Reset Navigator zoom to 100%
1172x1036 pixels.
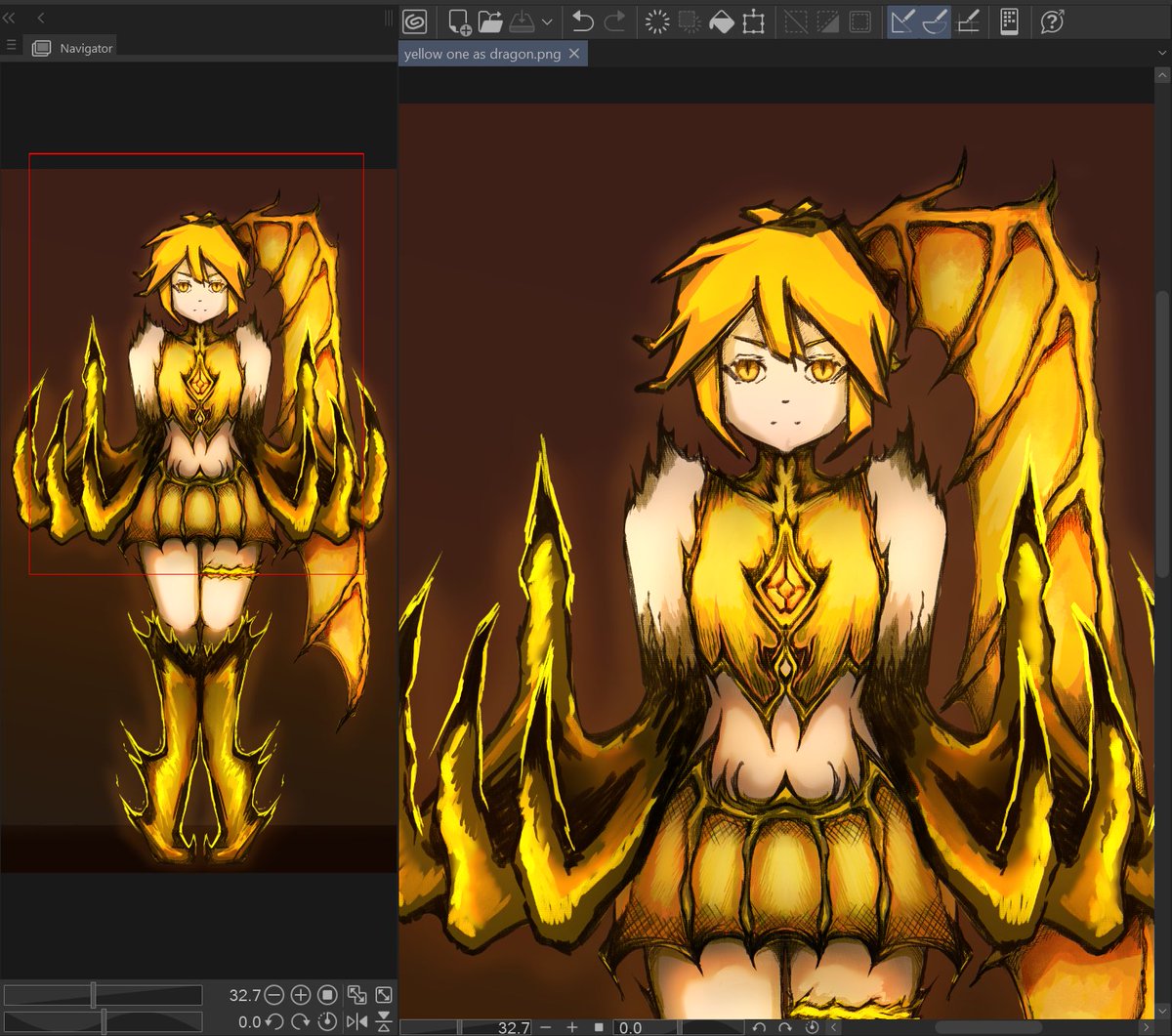pos(328,995)
